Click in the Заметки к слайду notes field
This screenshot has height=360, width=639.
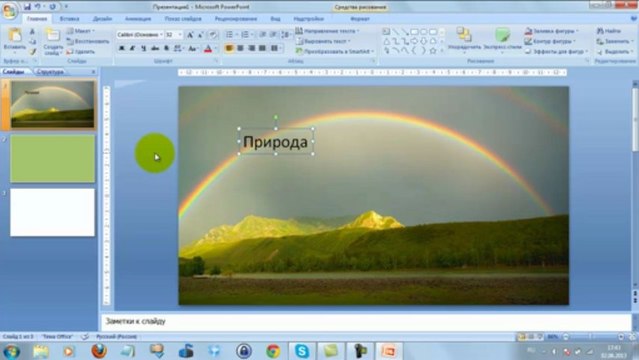coord(366,322)
